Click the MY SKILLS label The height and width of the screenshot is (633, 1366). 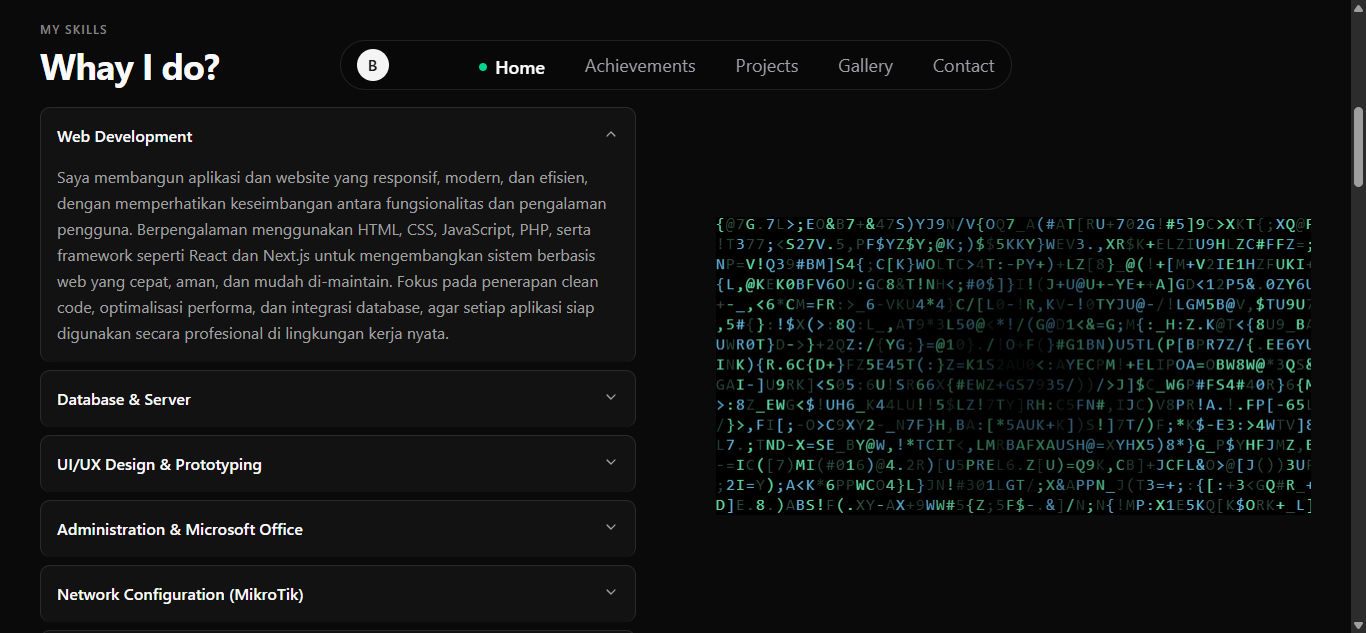73,30
